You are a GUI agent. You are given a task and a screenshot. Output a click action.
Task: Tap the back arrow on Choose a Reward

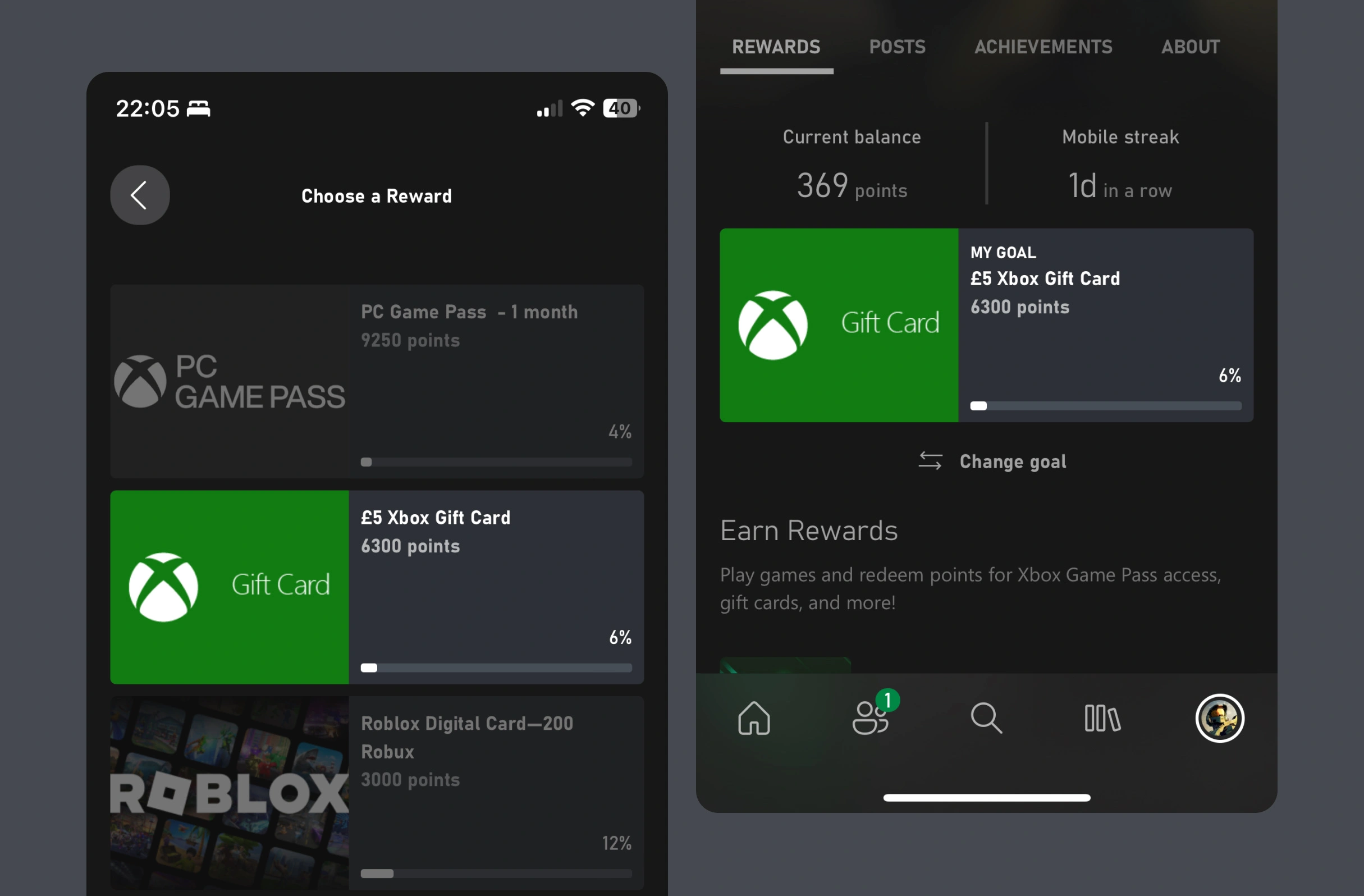[140, 195]
